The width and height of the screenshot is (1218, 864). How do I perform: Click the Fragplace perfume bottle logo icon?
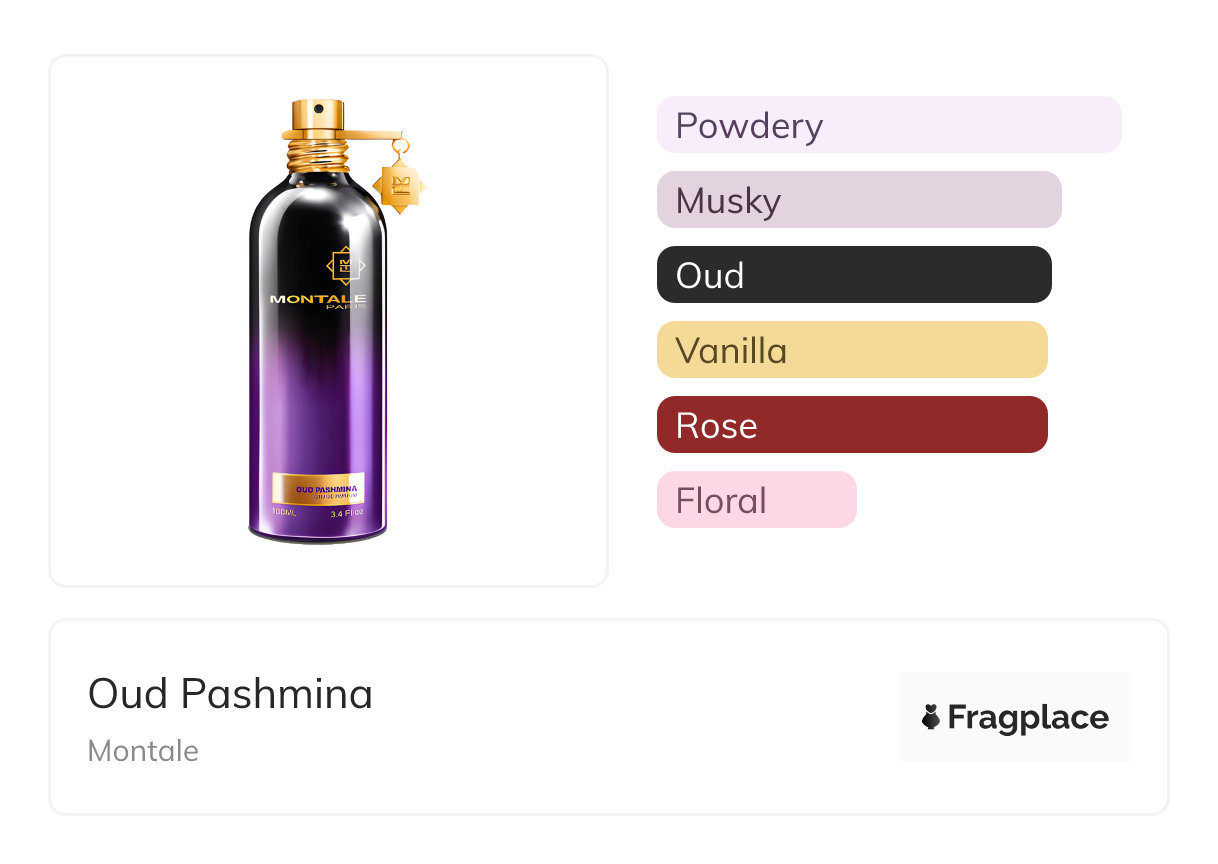[x=931, y=717]
